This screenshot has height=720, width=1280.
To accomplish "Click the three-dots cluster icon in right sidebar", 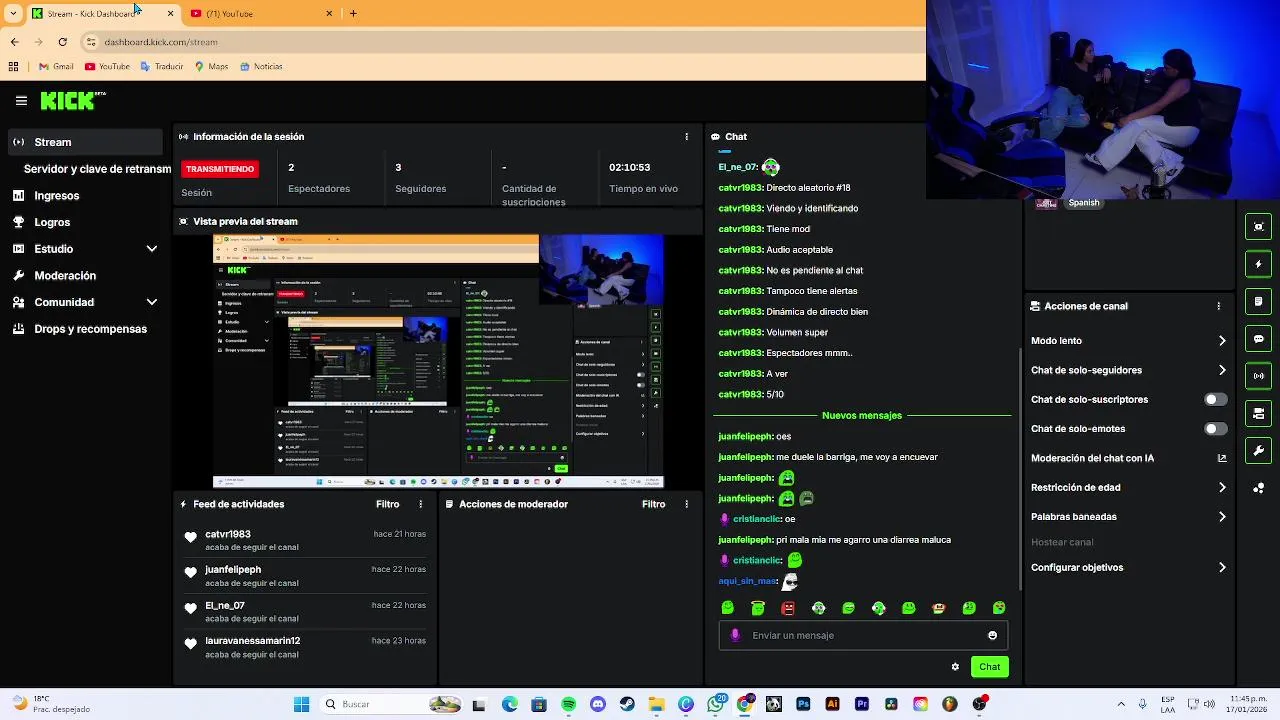I will pyautogui.click(x=1259, y=488).
